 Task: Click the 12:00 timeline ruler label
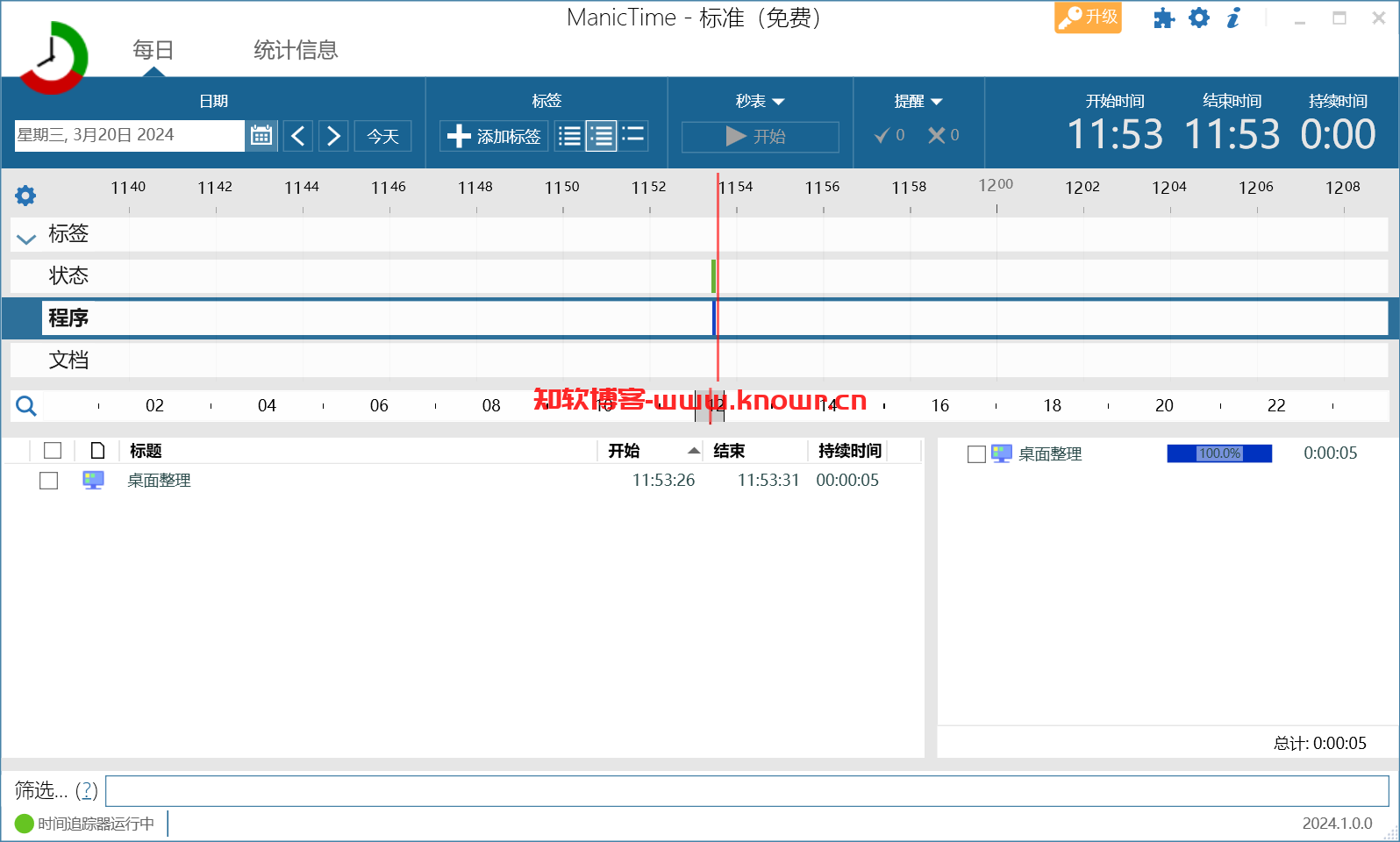pos(996,185)
